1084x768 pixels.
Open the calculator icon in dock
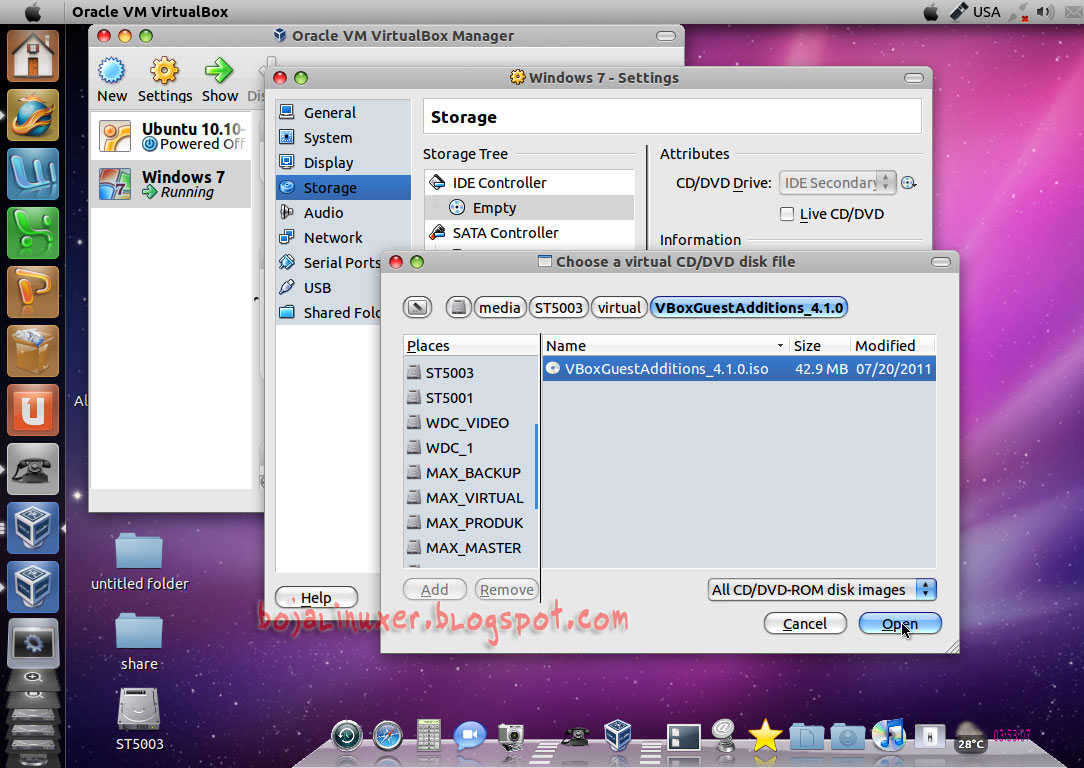(429, 735)
